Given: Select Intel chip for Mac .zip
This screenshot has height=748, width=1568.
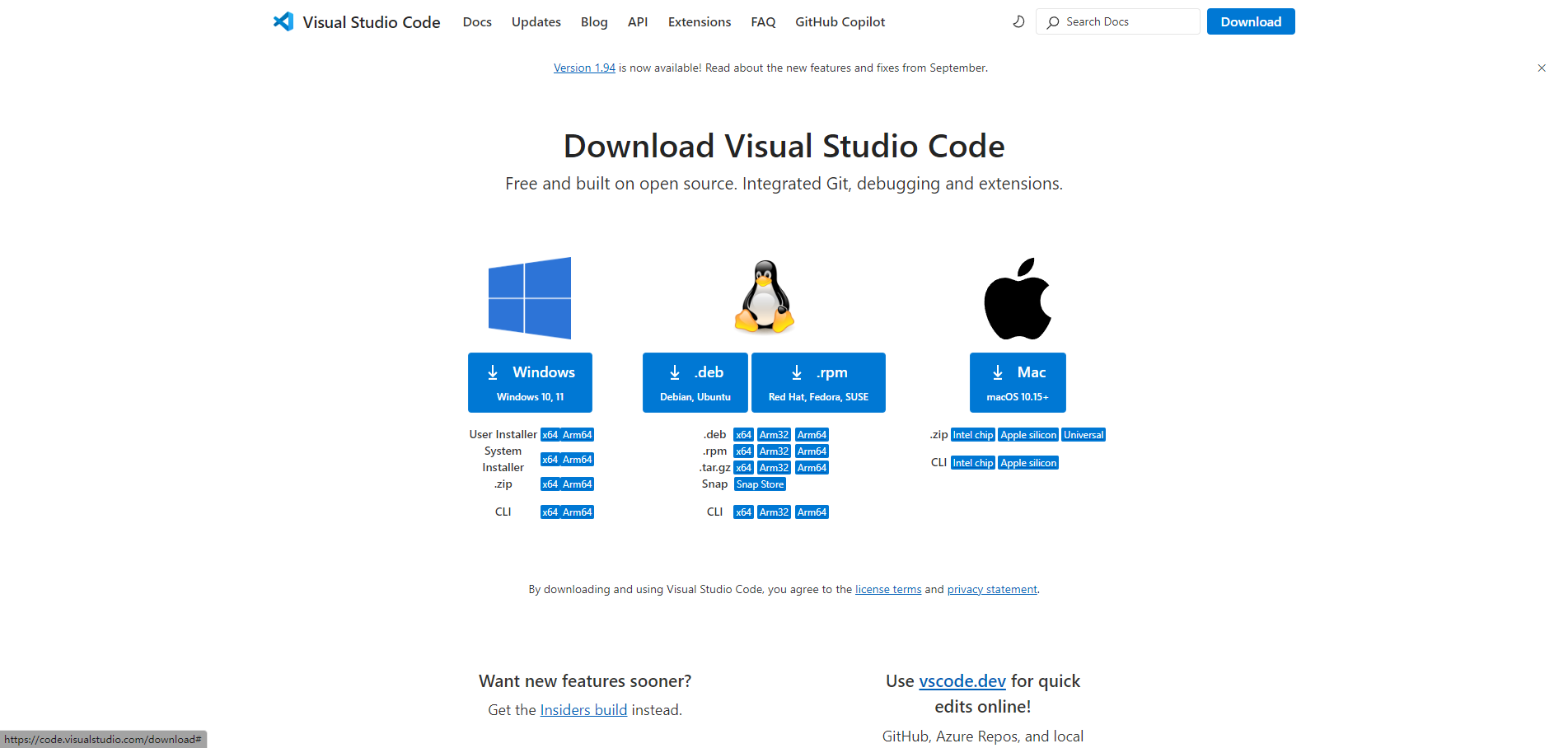Looking at the screenshot, I should [973, 435].
